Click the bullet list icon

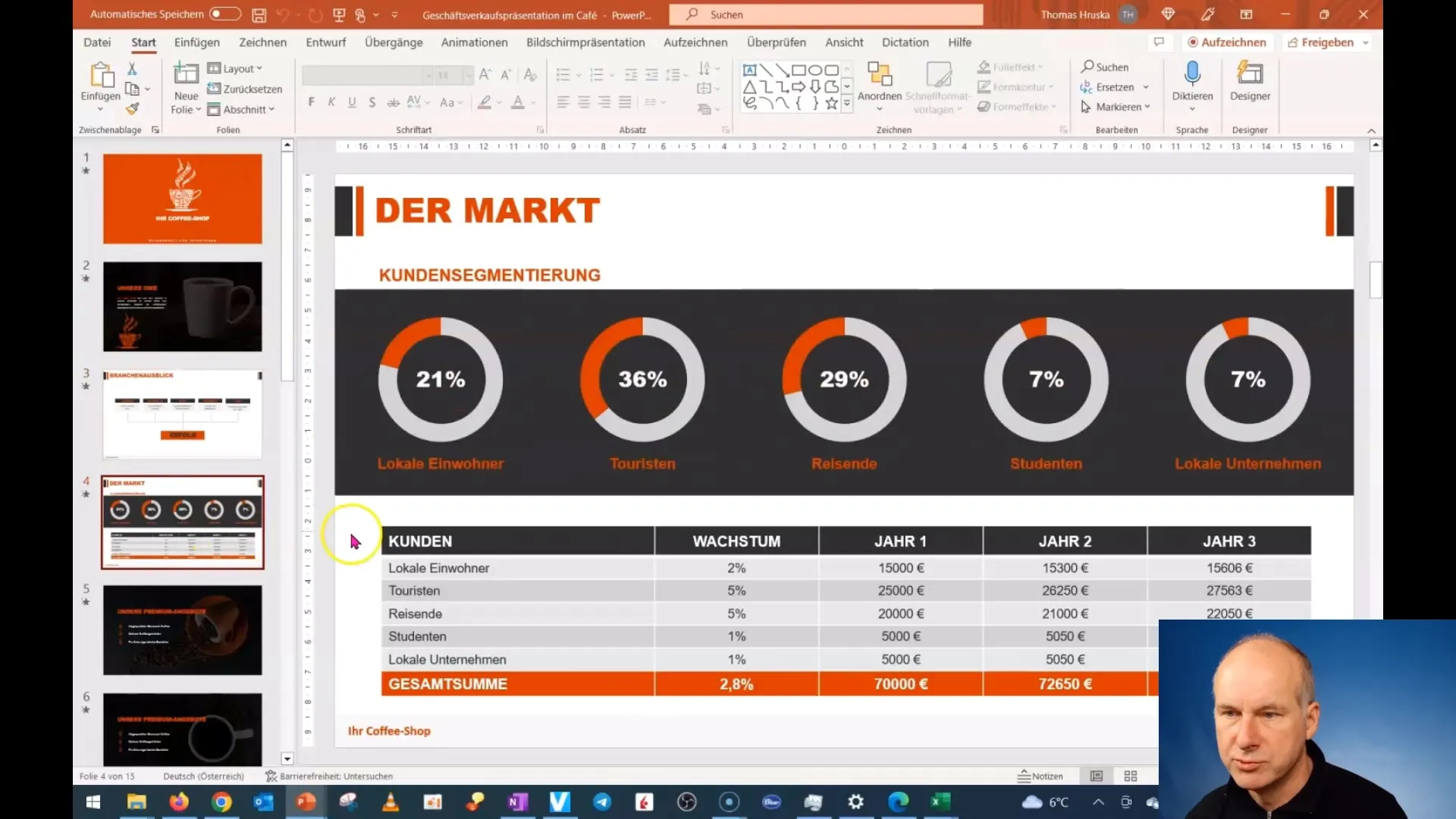(x=563, y=74)
